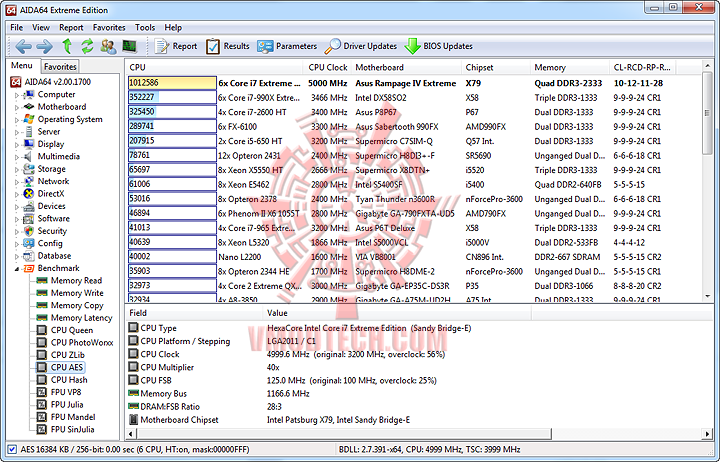720x462 pixels.
Task: Switch to the Favorites tab
Action: [x=60, y=67]
